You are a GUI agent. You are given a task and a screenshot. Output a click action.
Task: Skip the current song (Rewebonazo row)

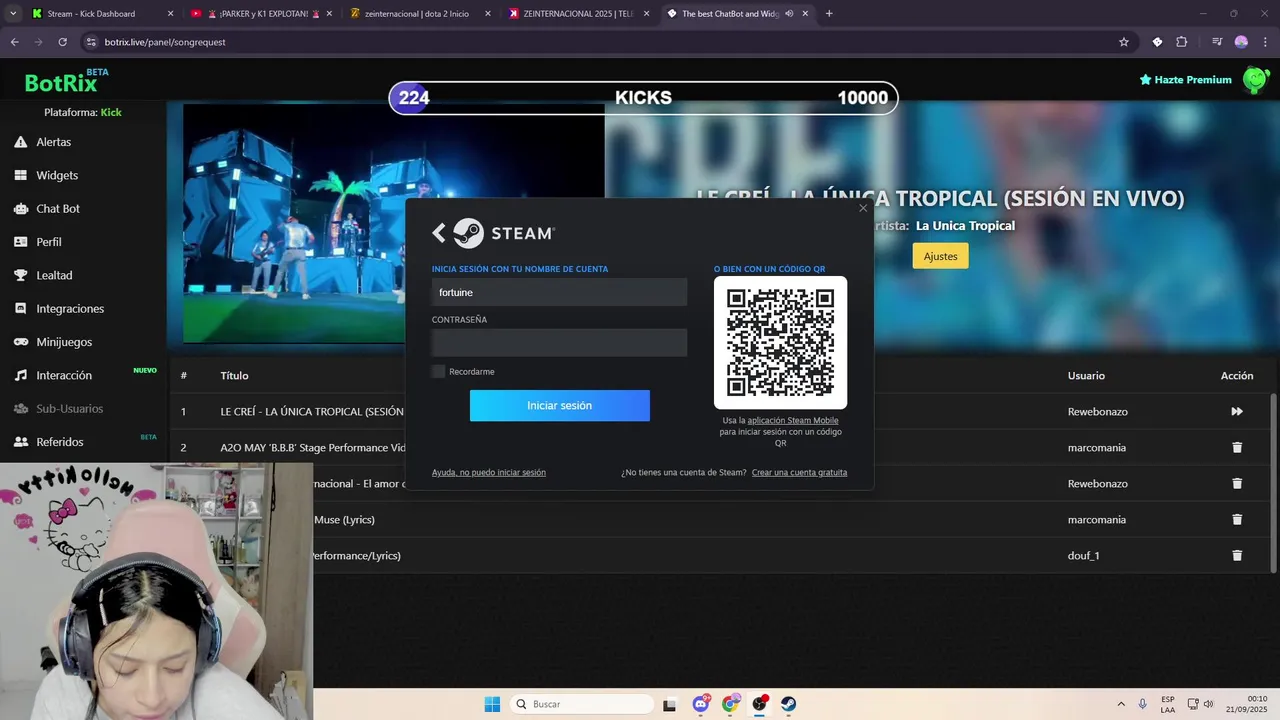(x=1237, y=411)
